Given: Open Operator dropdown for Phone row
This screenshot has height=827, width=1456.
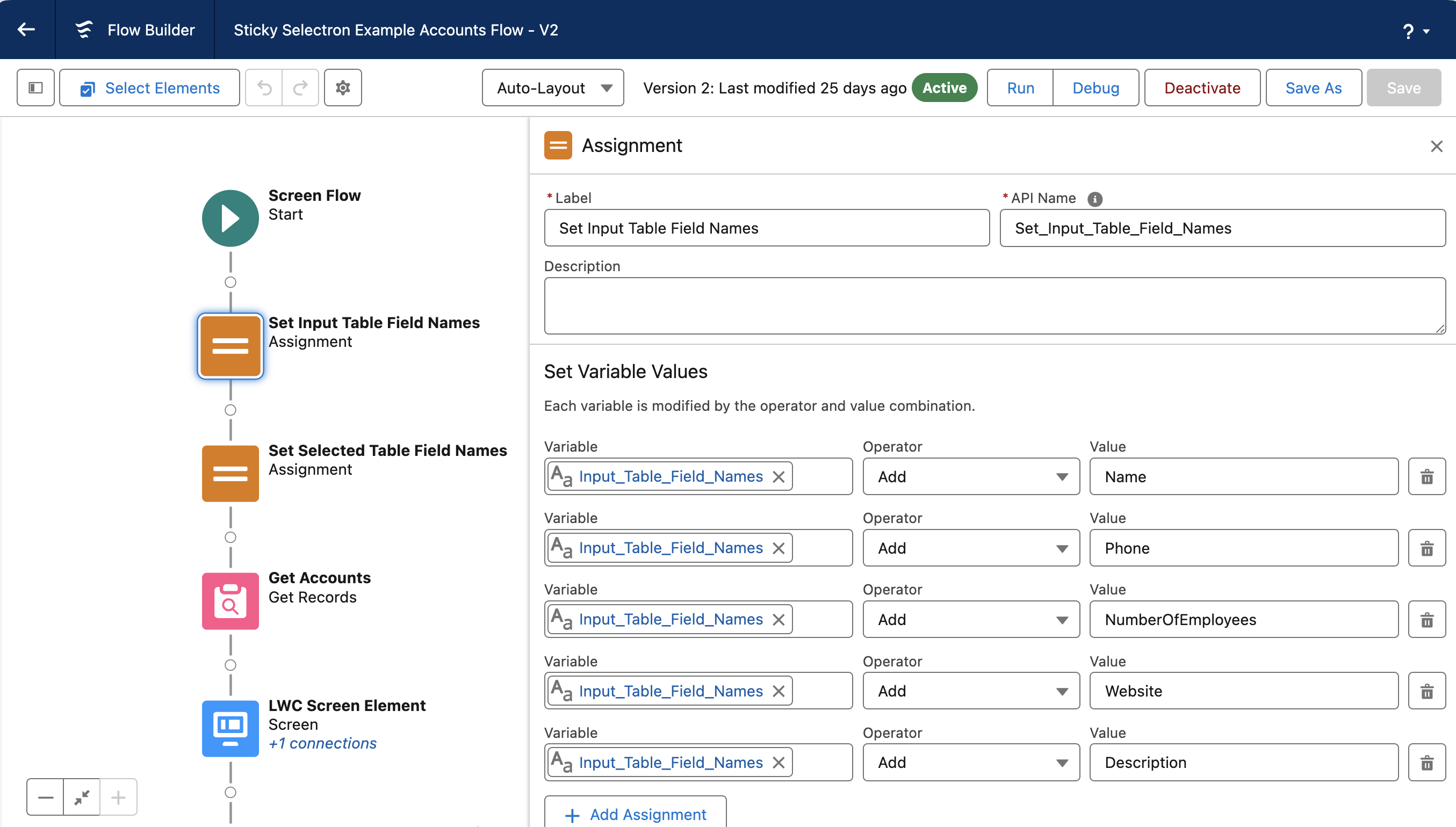Looking at the screenshot, I should (971, 548).
